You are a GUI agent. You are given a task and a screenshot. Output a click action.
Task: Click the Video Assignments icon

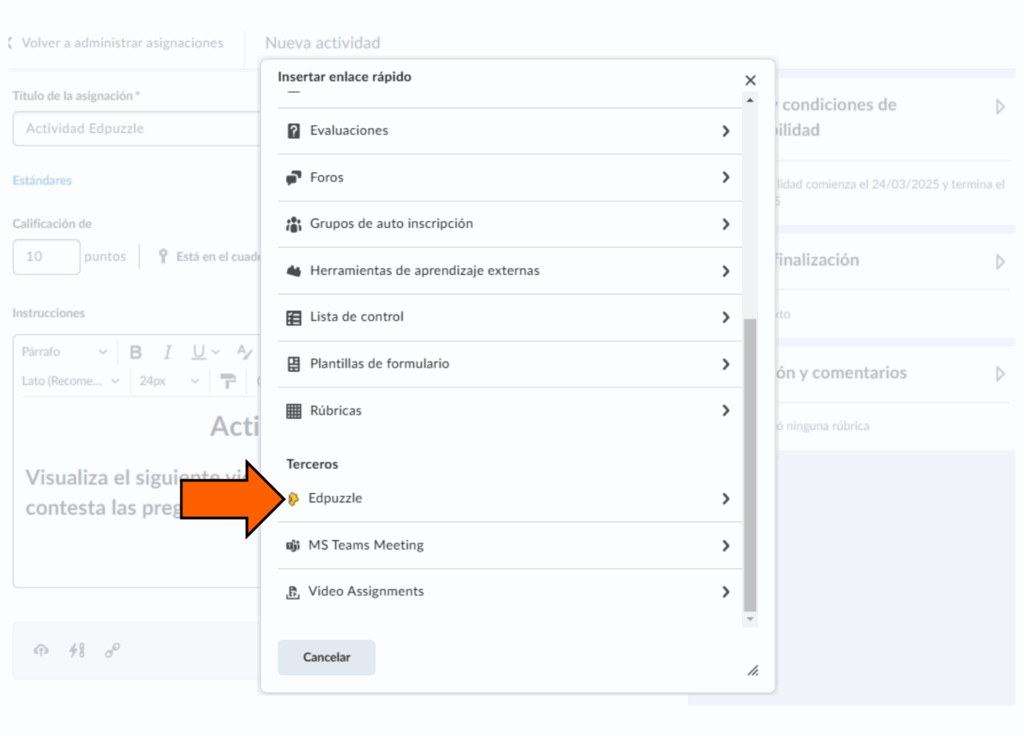pos(293,592)
